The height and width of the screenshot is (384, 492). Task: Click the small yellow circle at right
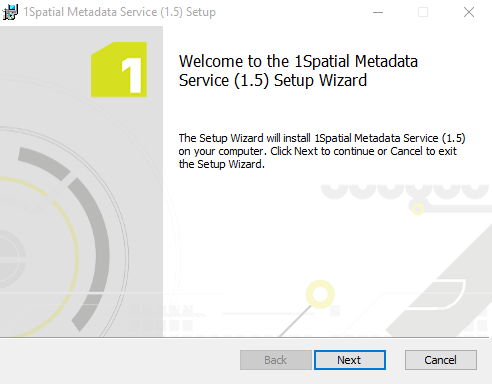coord(418,209)
